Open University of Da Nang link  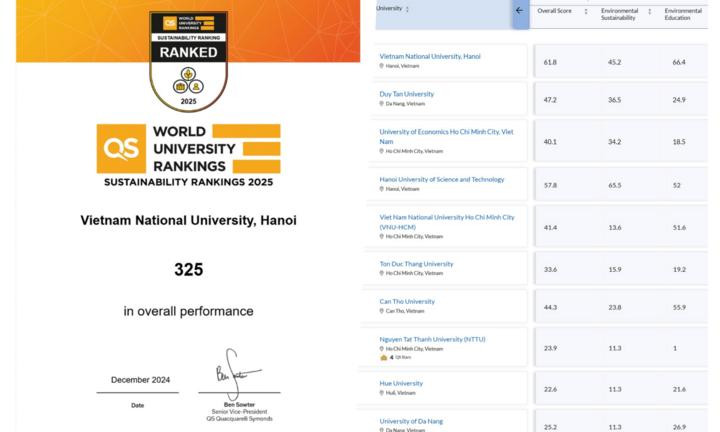(x=411, y=421)
